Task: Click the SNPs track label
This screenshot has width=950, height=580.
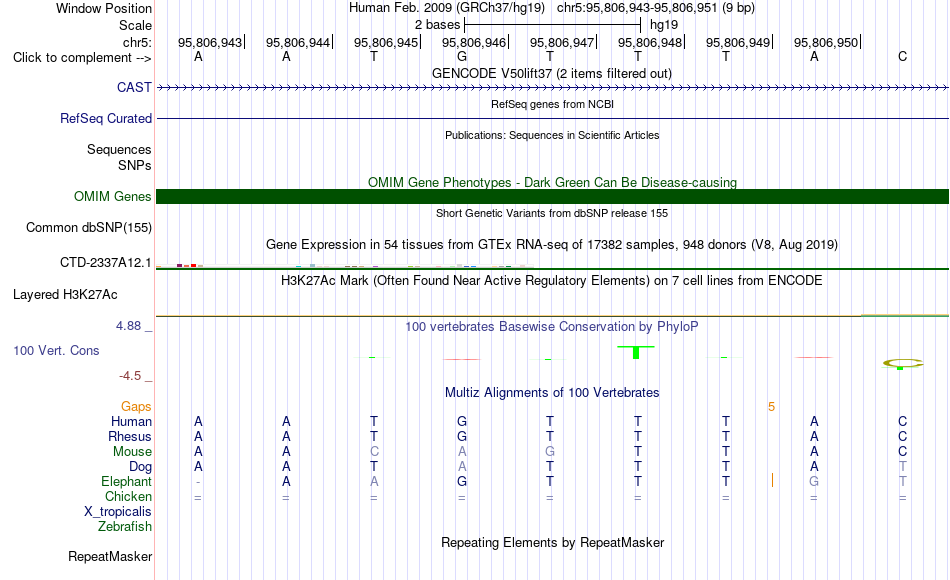Action: (135, 165)
